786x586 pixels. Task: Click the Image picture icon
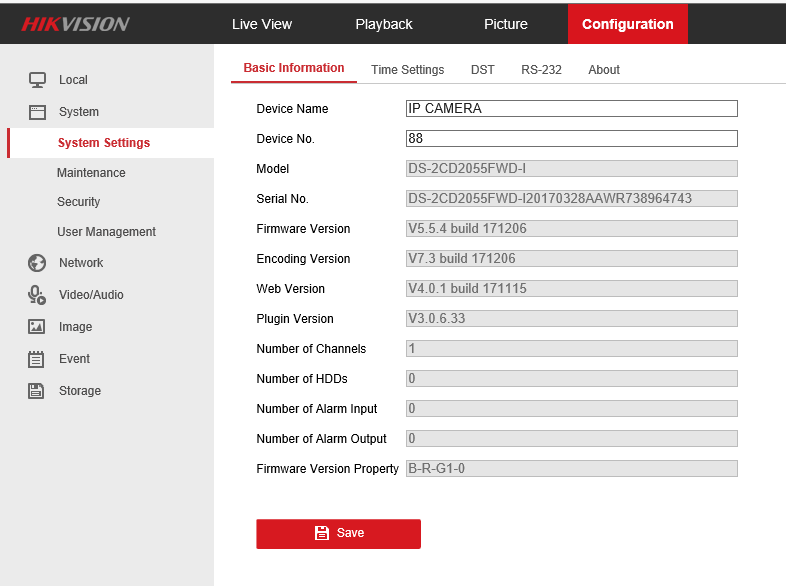[37, 327]
